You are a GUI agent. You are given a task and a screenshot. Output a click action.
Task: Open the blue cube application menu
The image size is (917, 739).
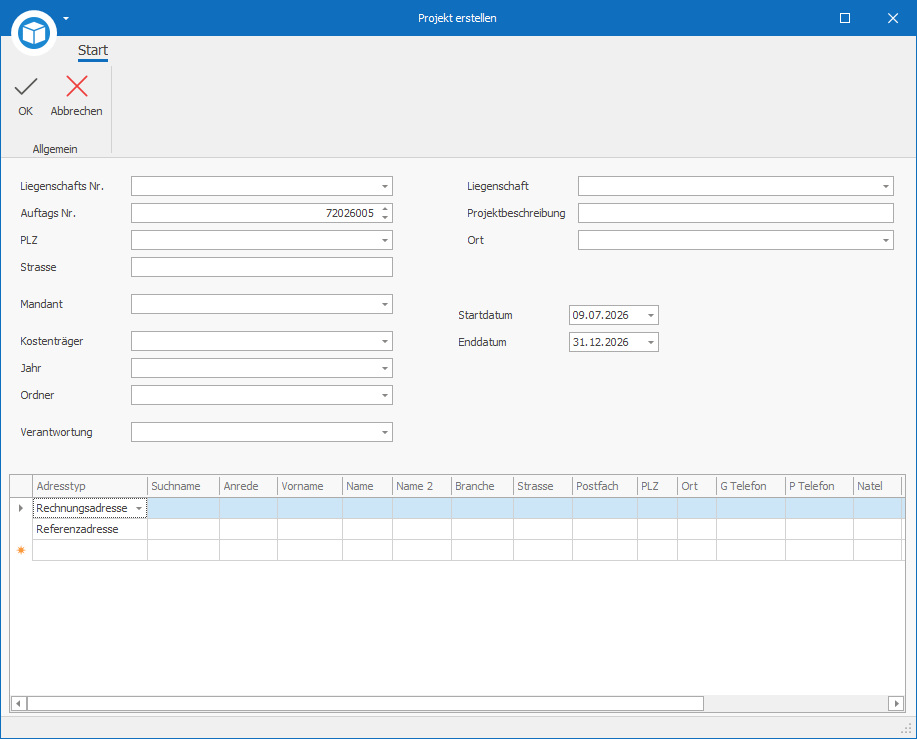tap(34, 33)
